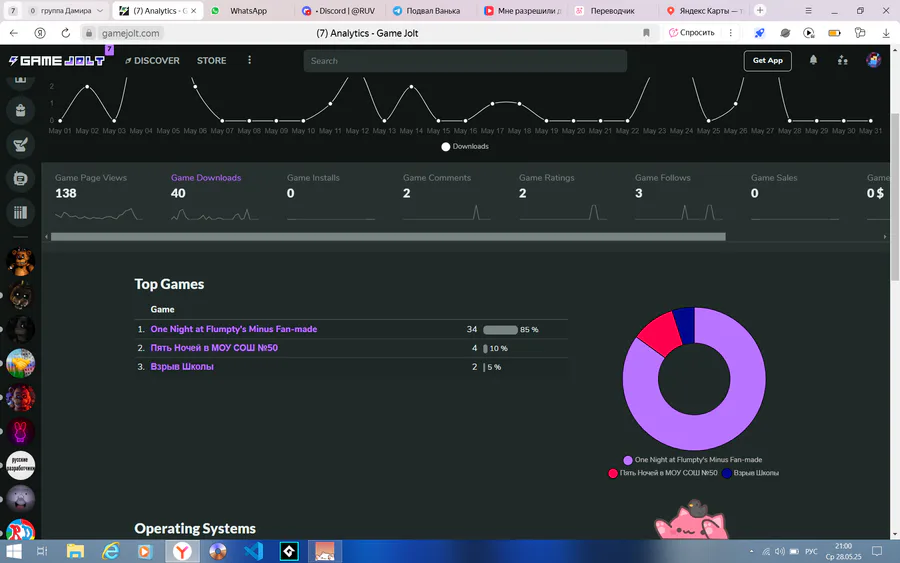900x563 pixels.
Task: Select the Game Sales metric
Action: 794,198
